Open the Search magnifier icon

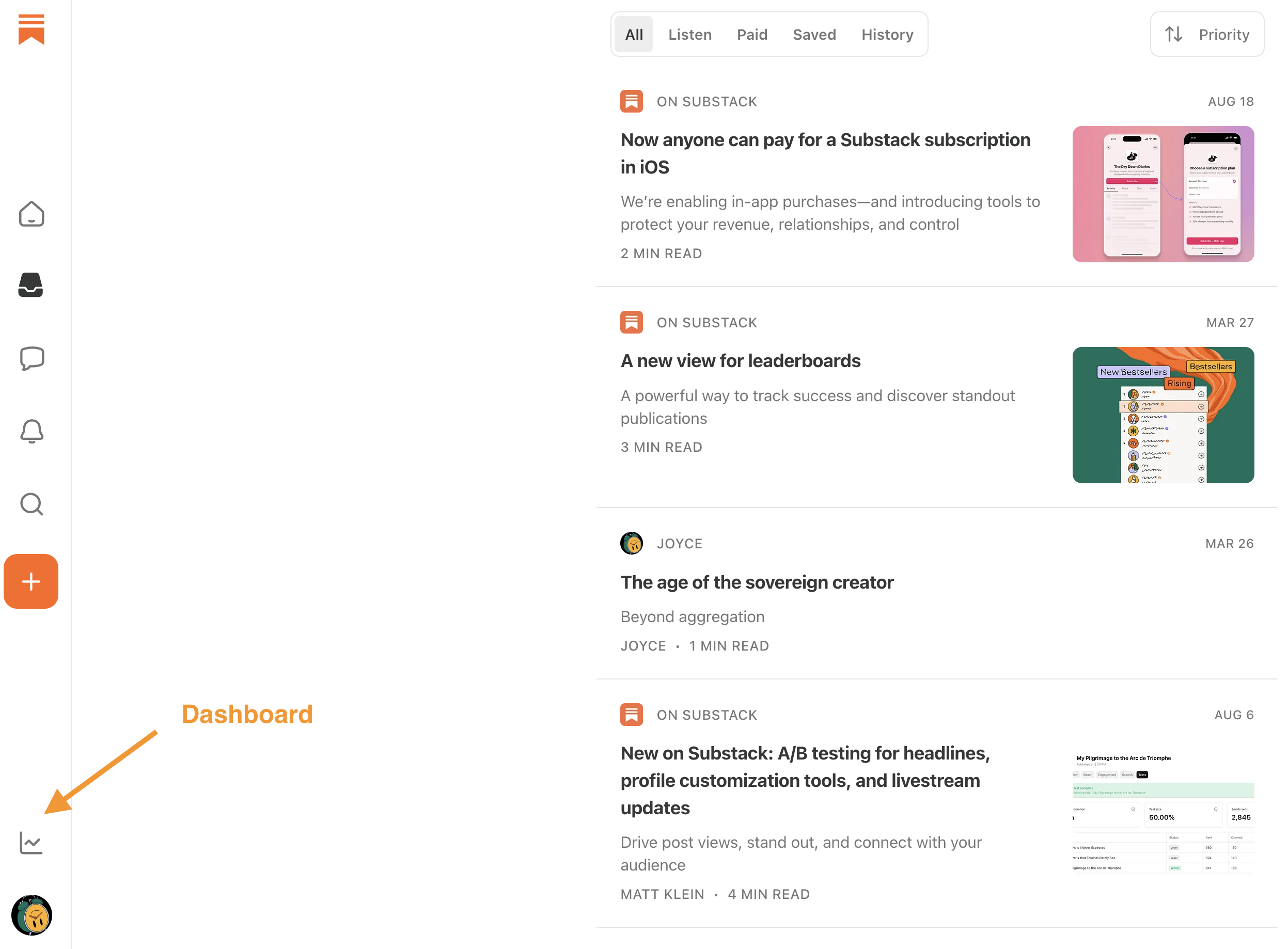click(31, 504)
